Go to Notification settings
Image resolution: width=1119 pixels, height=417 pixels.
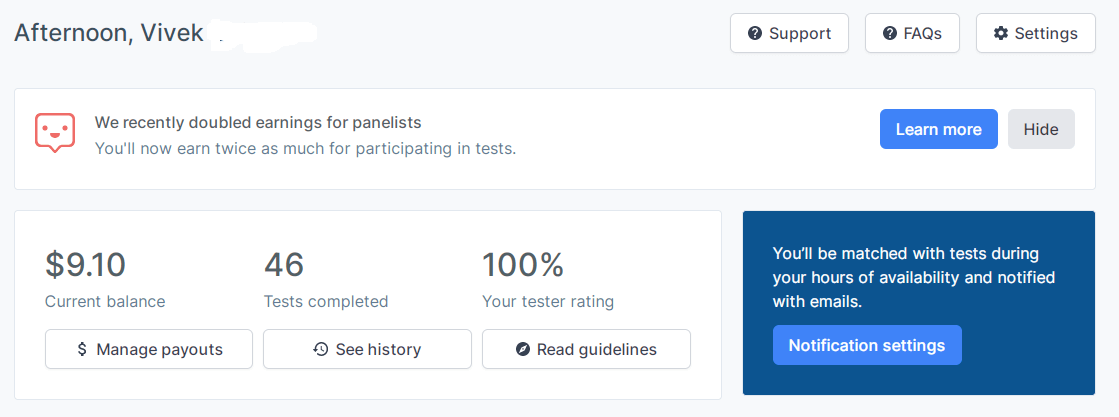point(866,345)
